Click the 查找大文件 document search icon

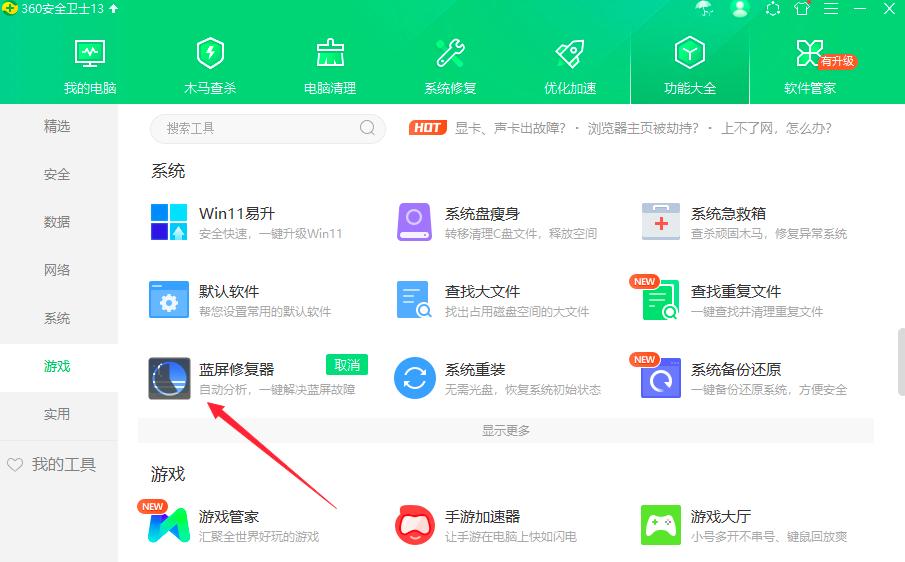pyautogui.click(x=414, y=299)
